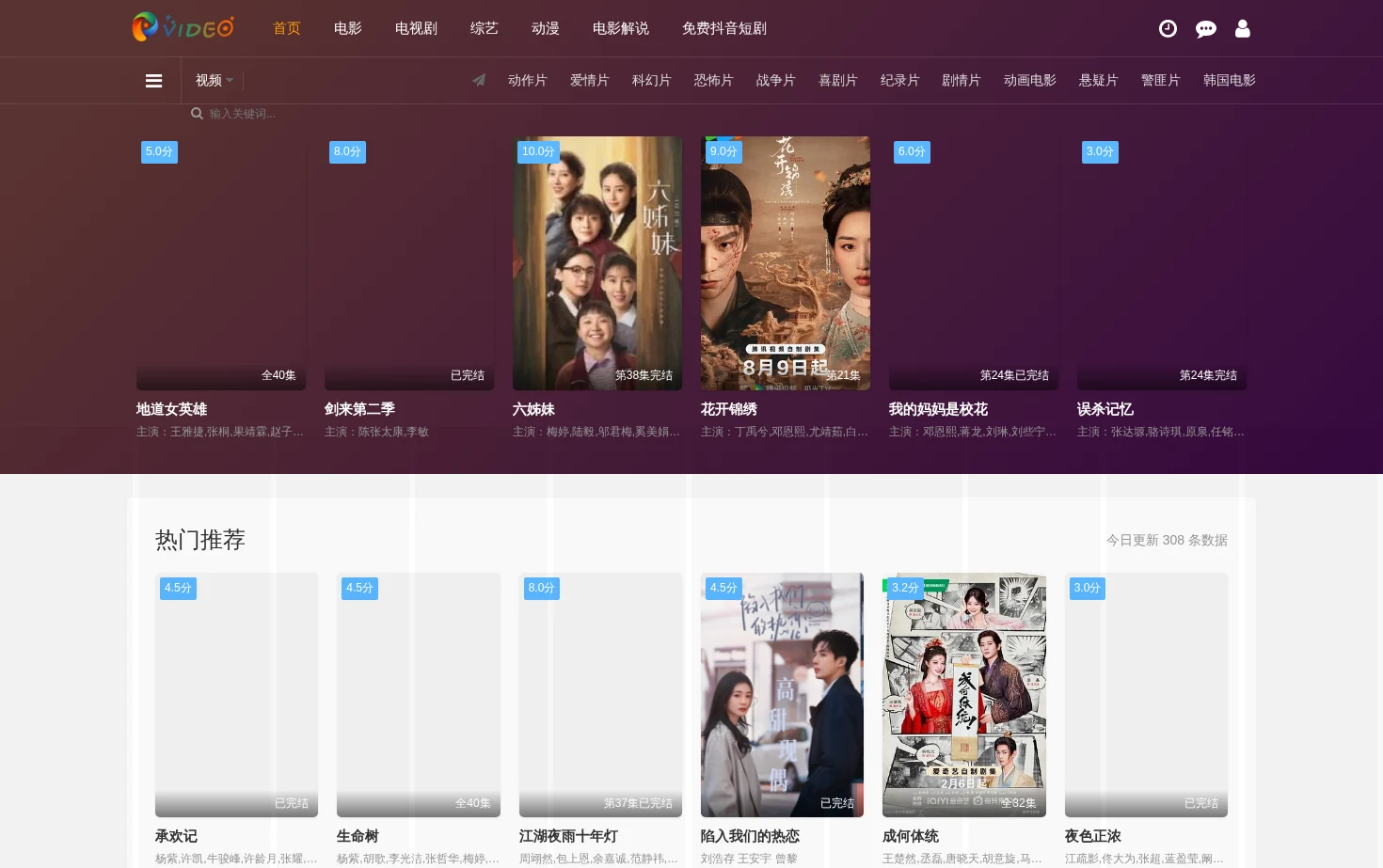Select the 动作片 category link
The width and height of the screenshot is (1383, 868).
pyautogui.click(x=528, y=81)
